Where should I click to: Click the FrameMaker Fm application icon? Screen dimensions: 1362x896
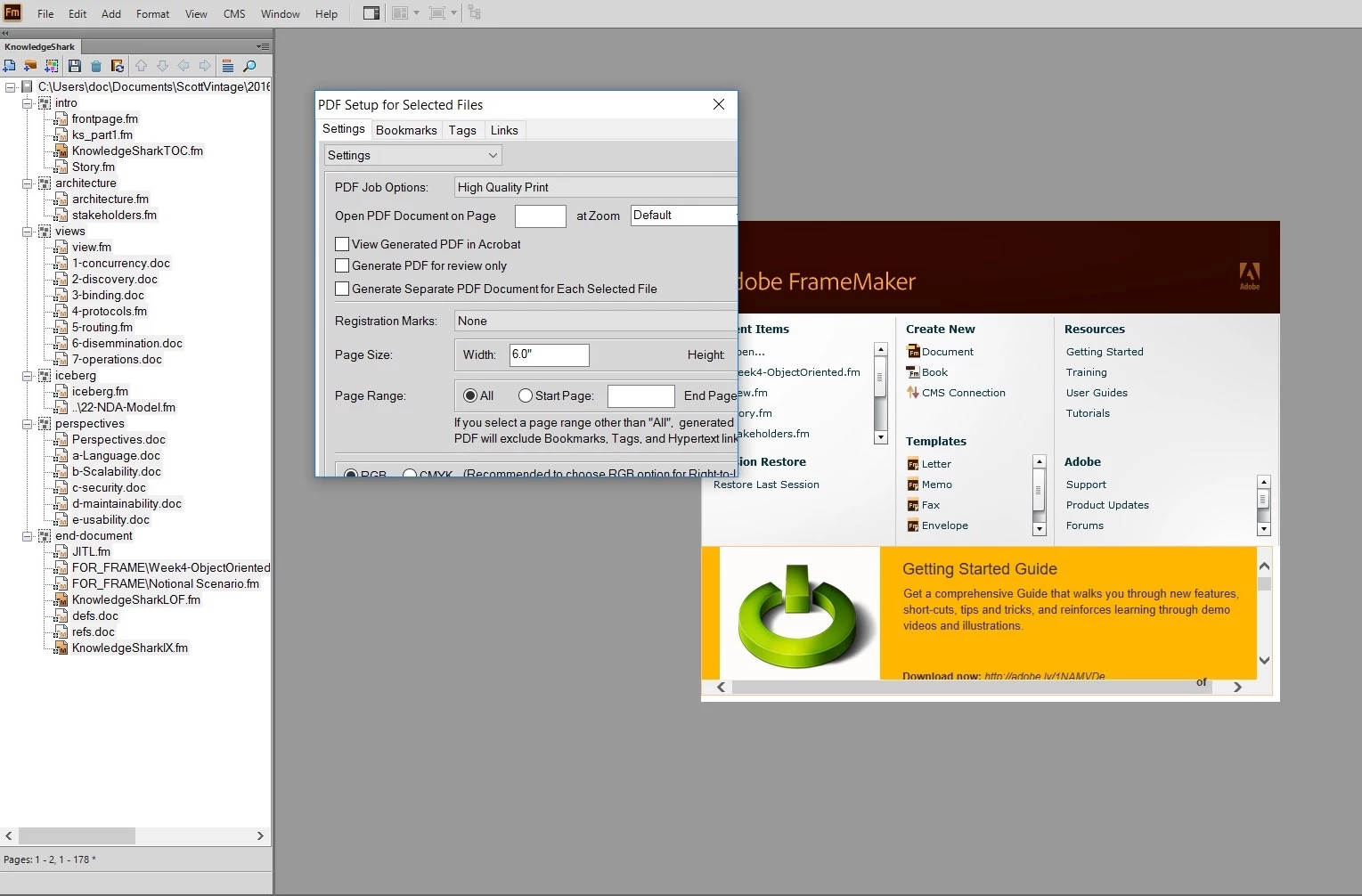12,12
